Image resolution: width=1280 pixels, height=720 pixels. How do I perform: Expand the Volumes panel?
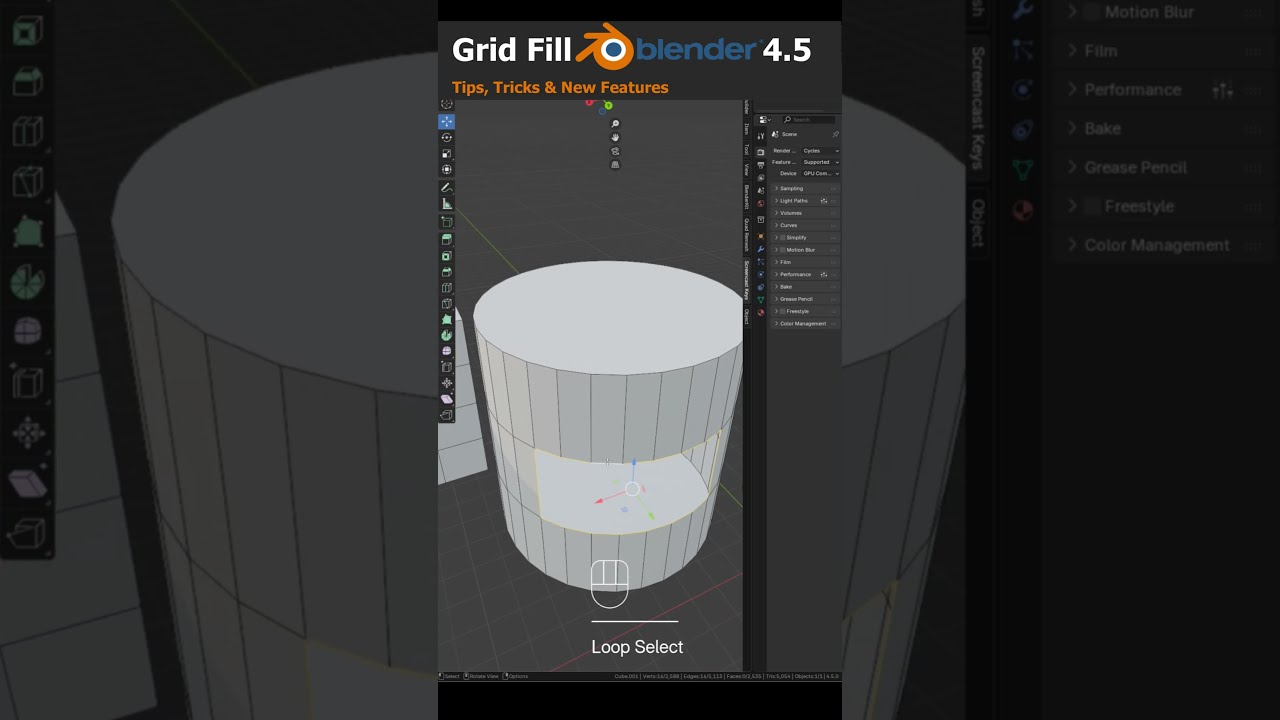tap(805, 213)
